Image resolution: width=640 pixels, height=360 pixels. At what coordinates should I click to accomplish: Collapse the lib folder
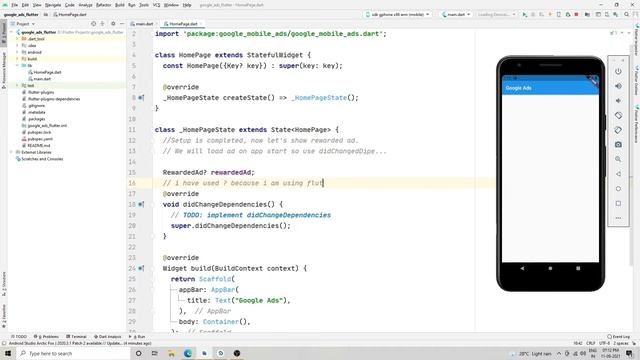[x=17, y=65]
